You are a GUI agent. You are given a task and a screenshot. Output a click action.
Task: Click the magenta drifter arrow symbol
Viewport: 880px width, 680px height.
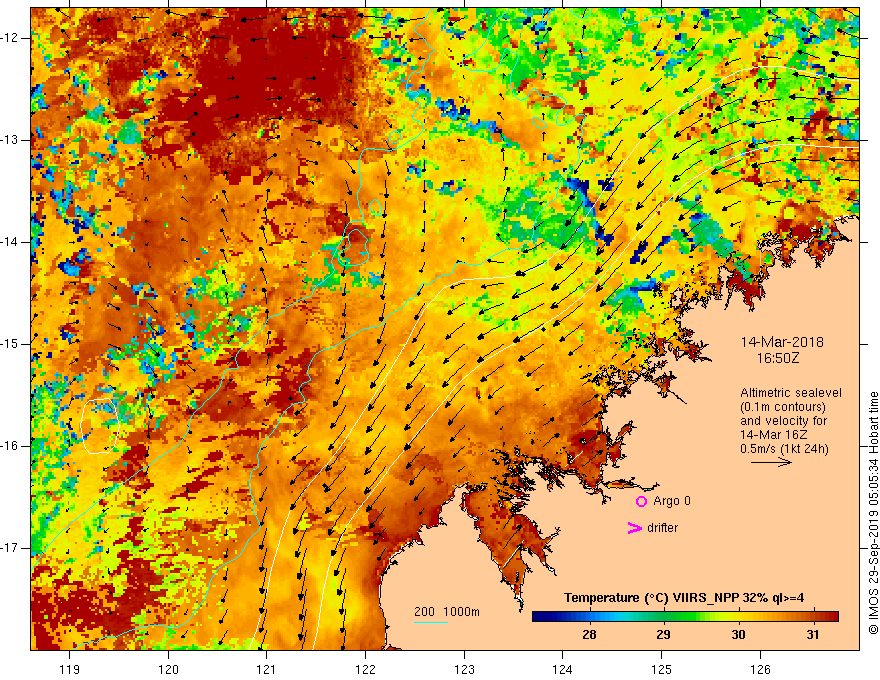coord(634,528)
